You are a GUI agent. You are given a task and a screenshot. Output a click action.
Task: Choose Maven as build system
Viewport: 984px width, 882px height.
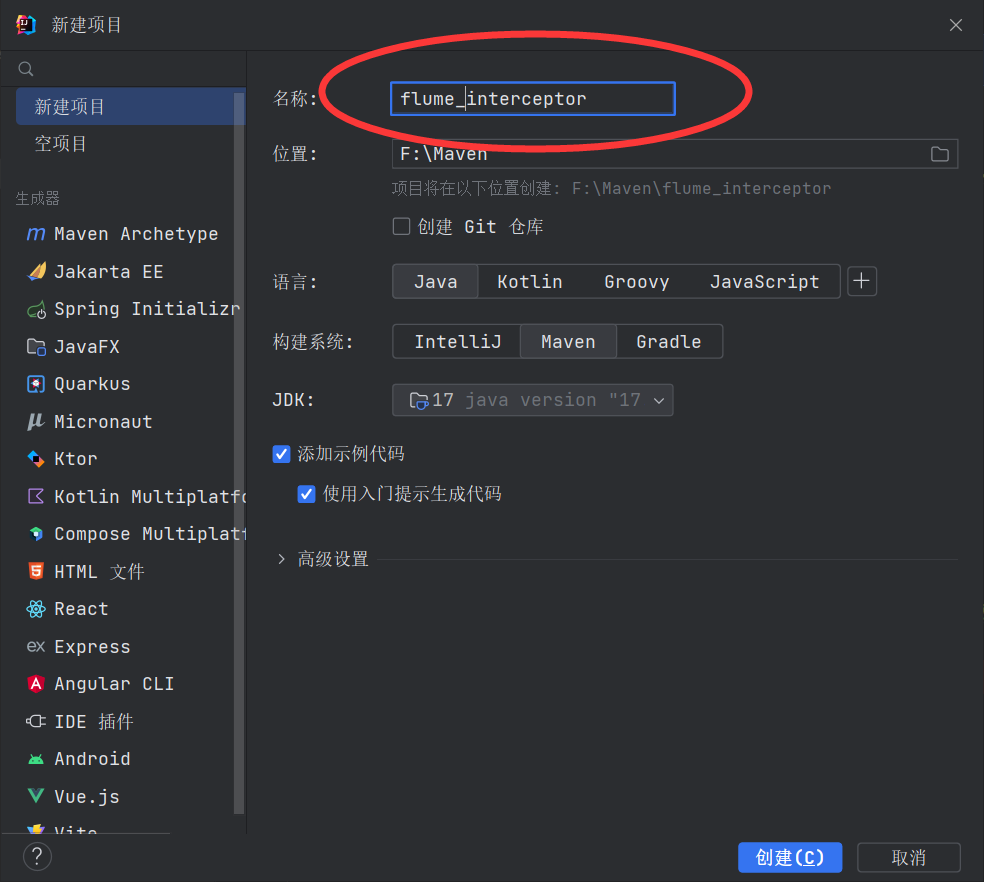569,342
